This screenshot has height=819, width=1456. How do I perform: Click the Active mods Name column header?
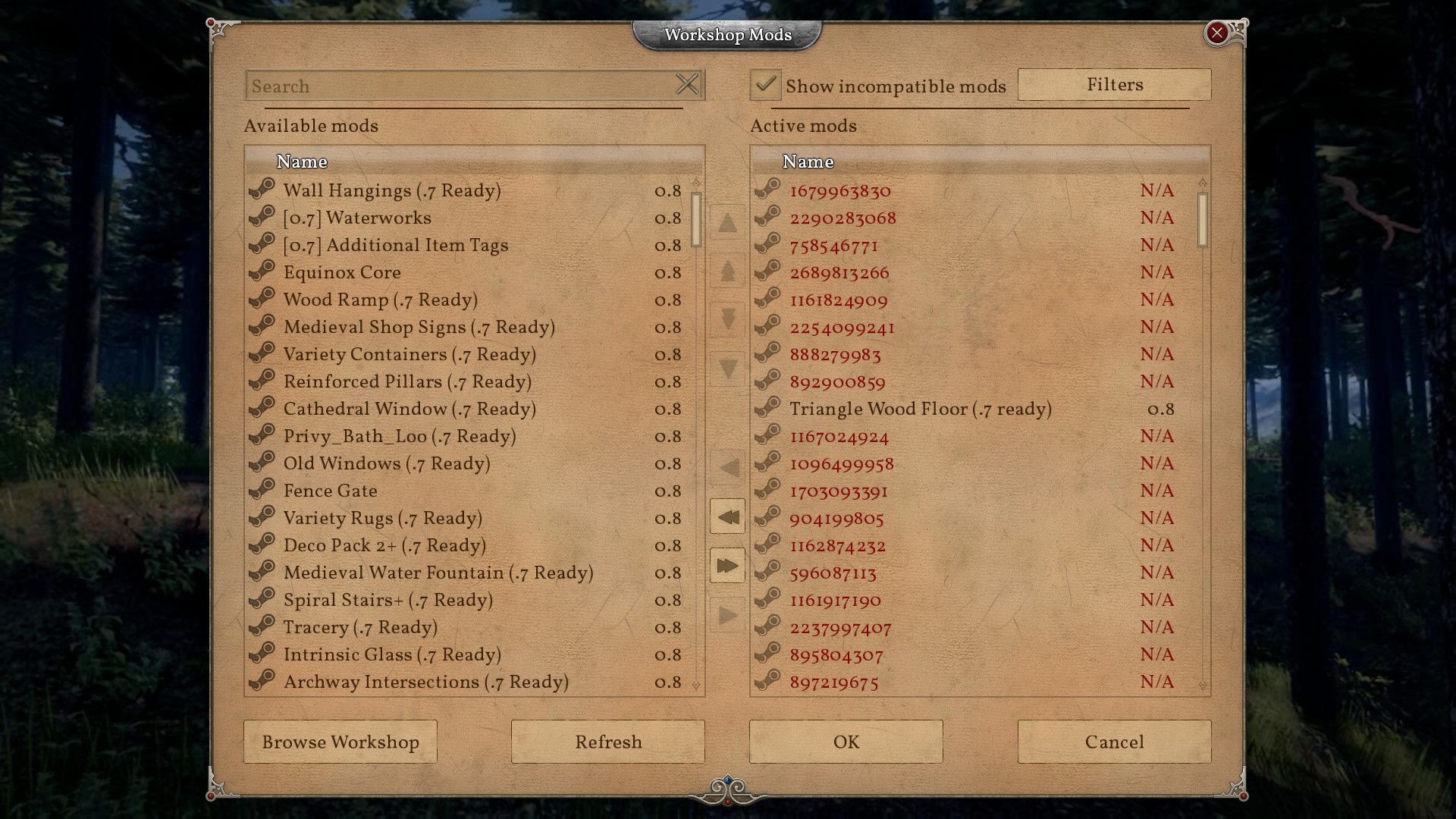coord(808,161)
